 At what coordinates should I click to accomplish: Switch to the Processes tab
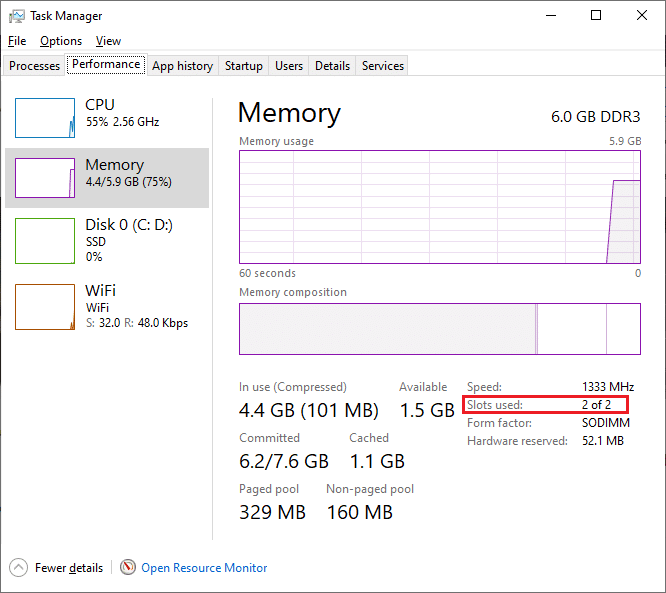(35, 66)
